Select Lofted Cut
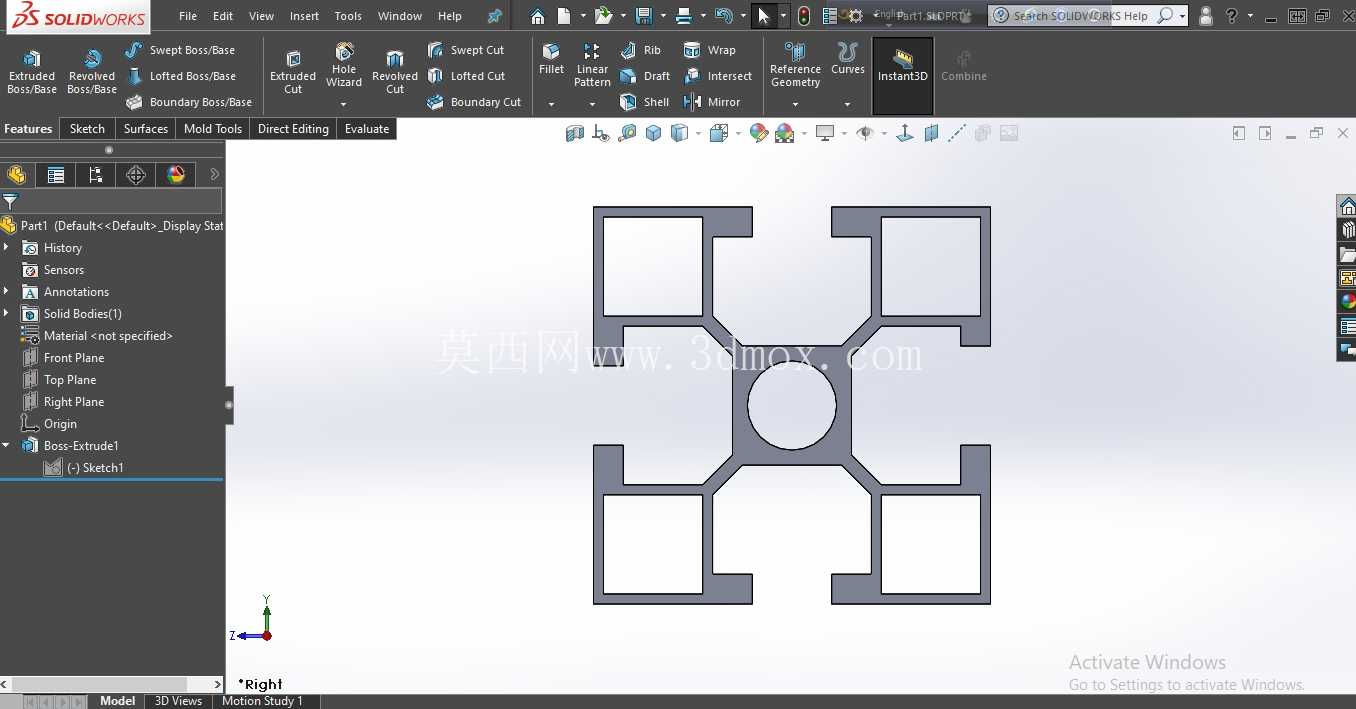The width and height of the screenshot is (1356, 709). click(466, 76)
